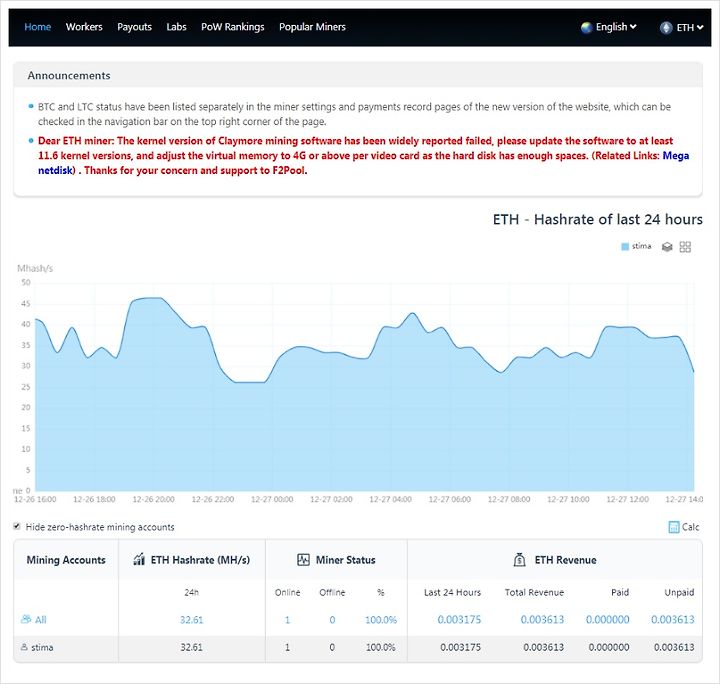The width and height of the screenshot is (720, 684).
Task: Click the stima row 100.0% status
Action: [381, 647]
